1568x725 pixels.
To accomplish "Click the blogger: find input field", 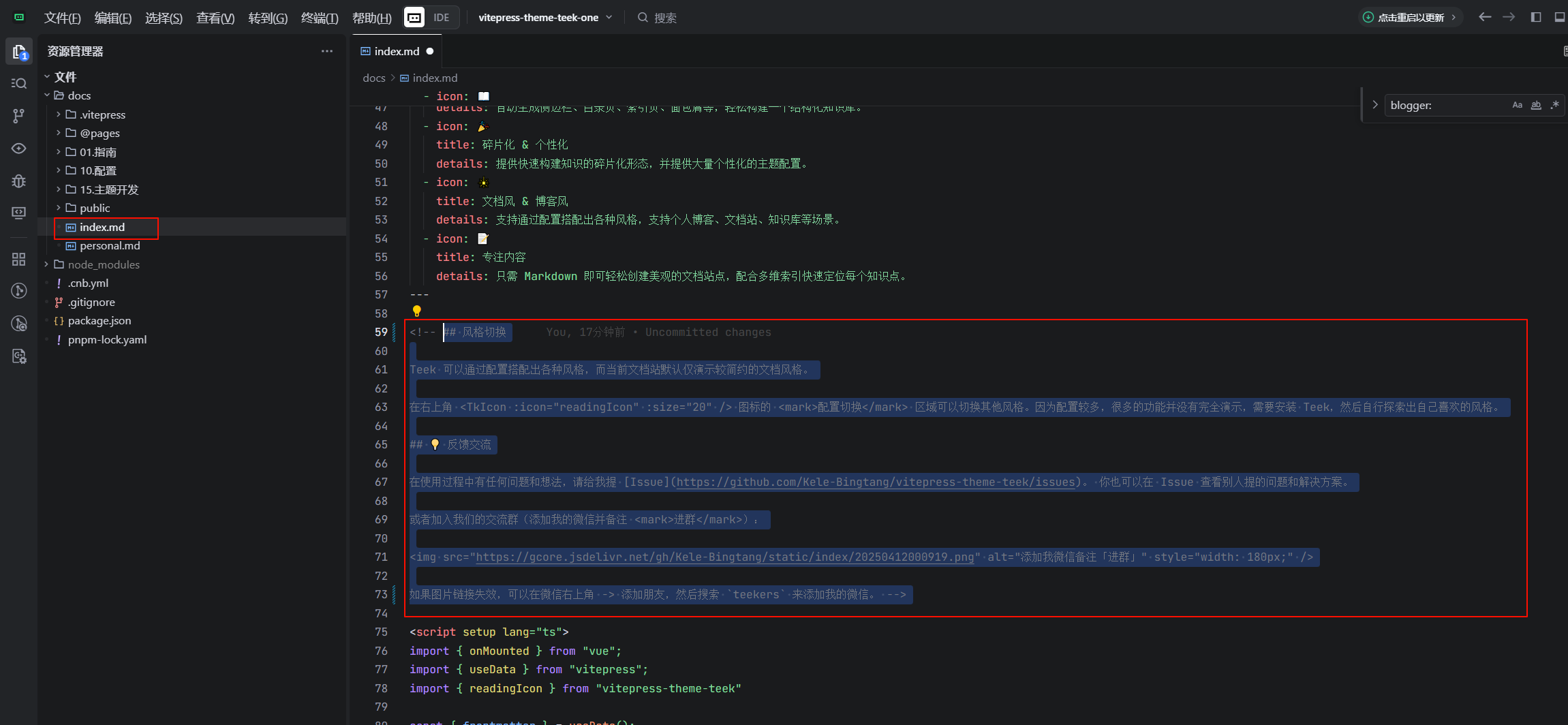I will 1445,105.
